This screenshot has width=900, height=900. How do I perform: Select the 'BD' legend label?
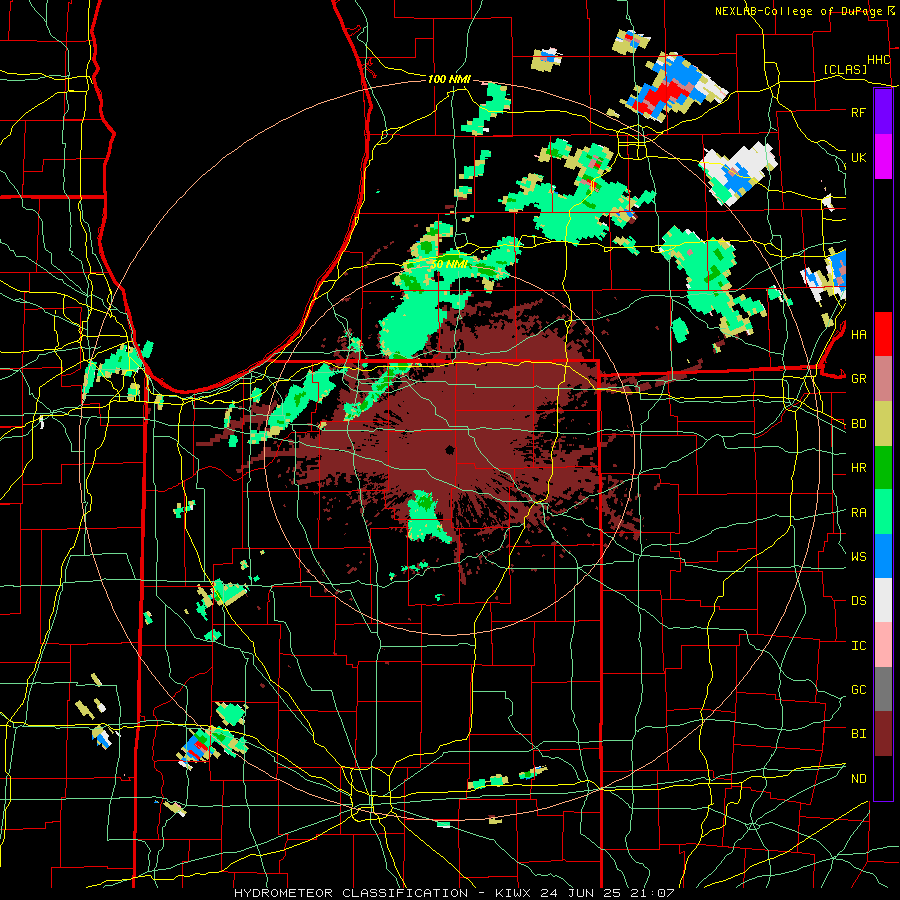[858, 424]
